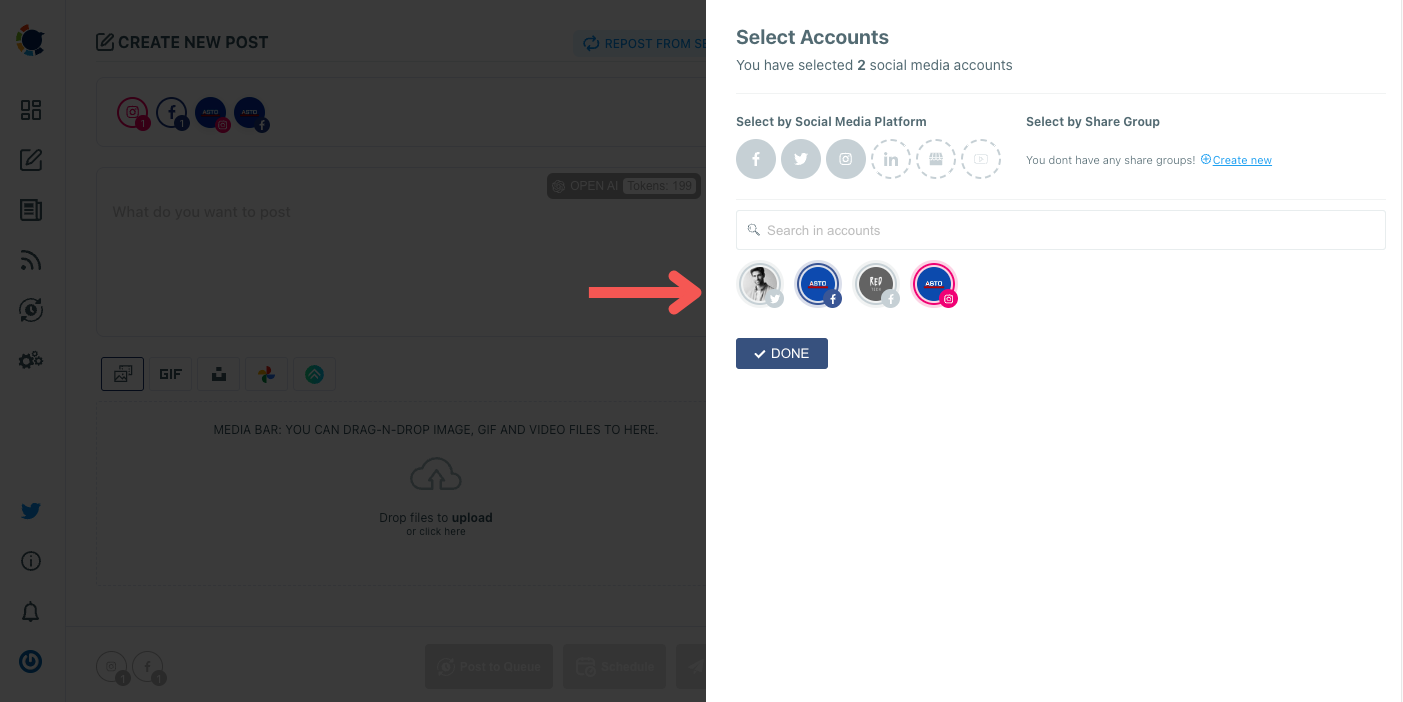Open the dashboard grid icon in sidebar
The image size is (1403, 702).
point(31,110)
